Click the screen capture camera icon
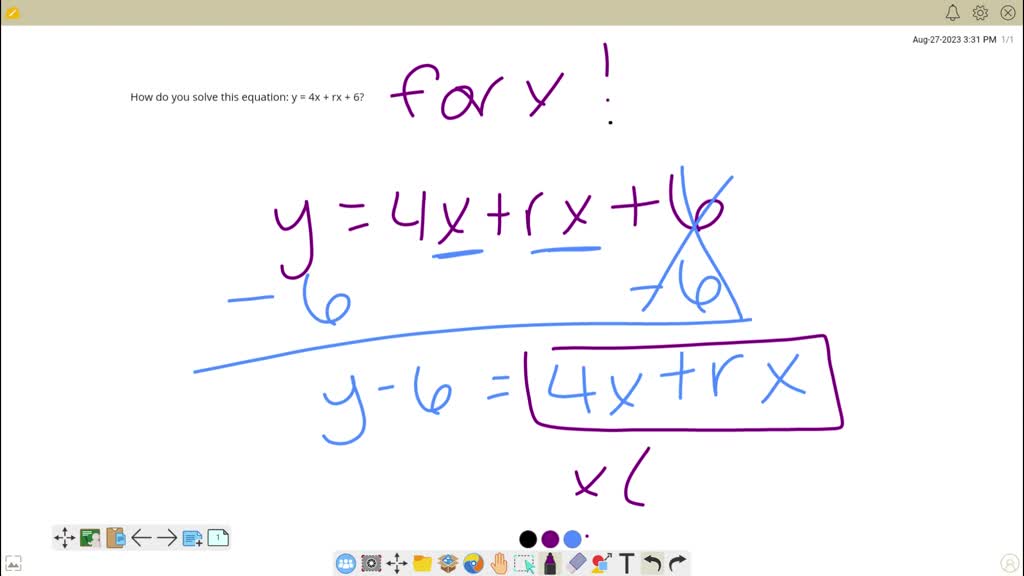This screenshot has height=576, width=1024. pyautogui.click(x=371, y=563)
